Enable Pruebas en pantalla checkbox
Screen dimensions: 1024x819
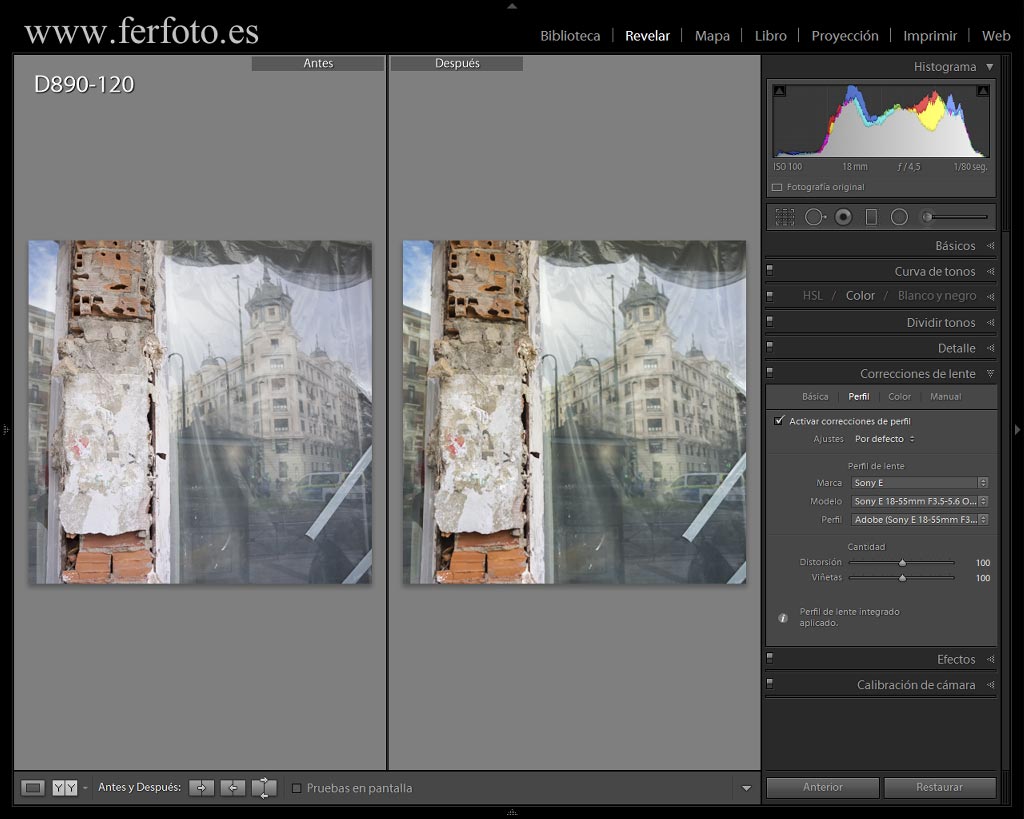(296, 788)
